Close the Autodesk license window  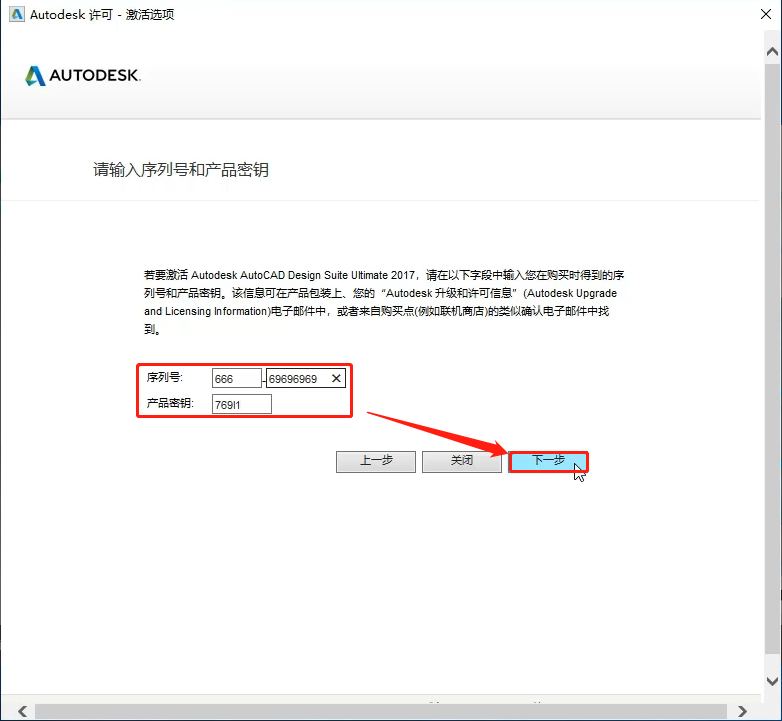point(766,14)
